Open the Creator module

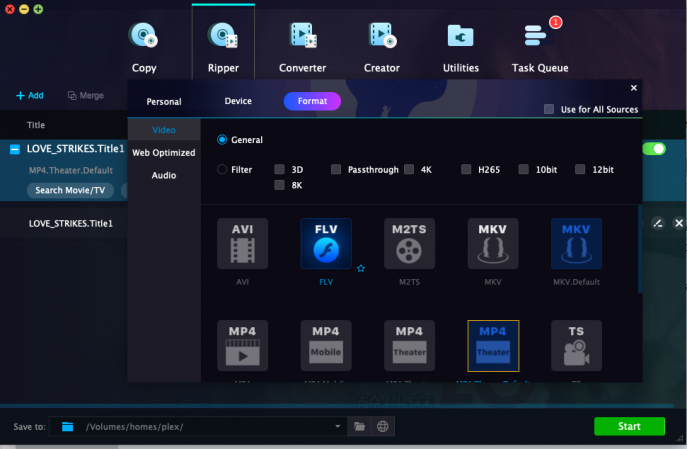[382, 47]
